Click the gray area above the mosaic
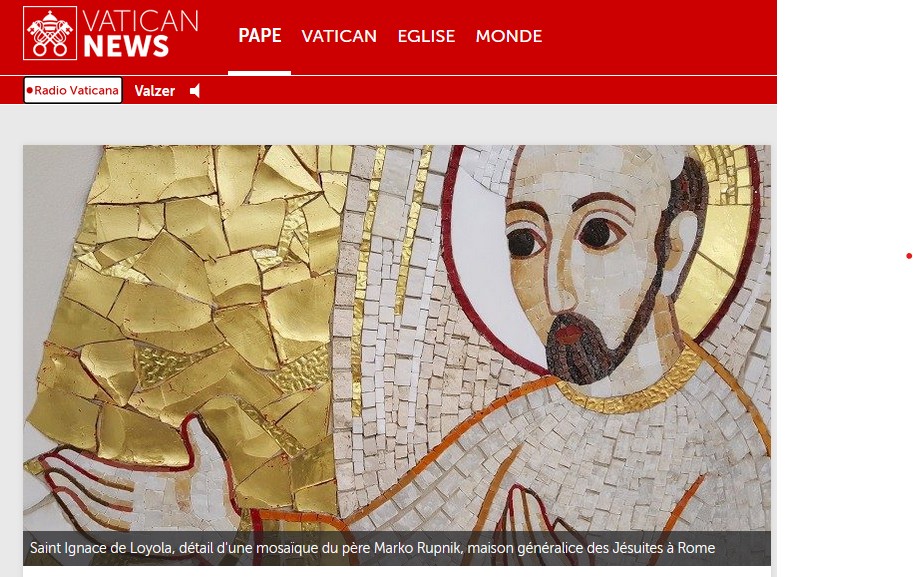The width and height of the screenshot is (913, 577). click(388, 125)
